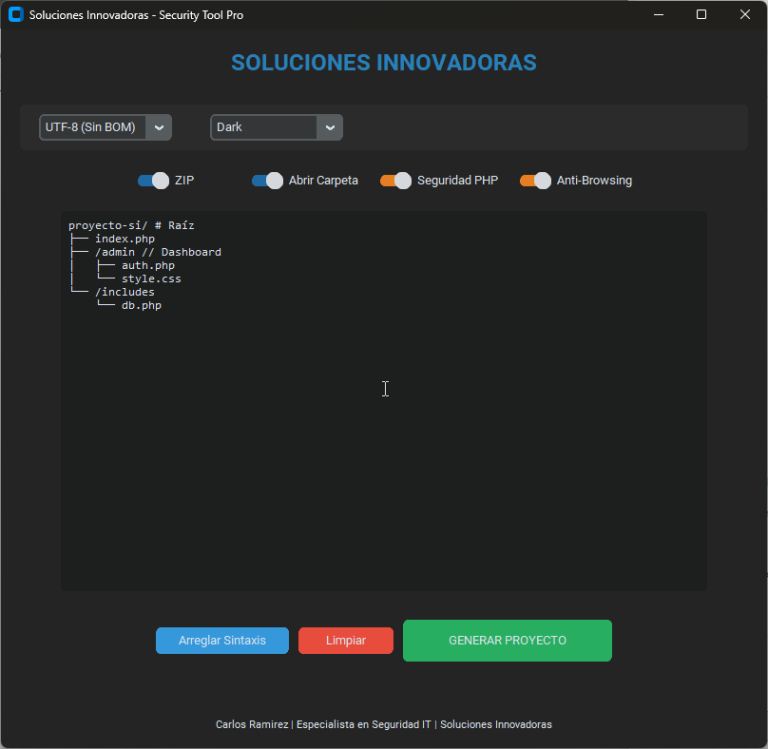Toggle the ZIP switch

153,181
